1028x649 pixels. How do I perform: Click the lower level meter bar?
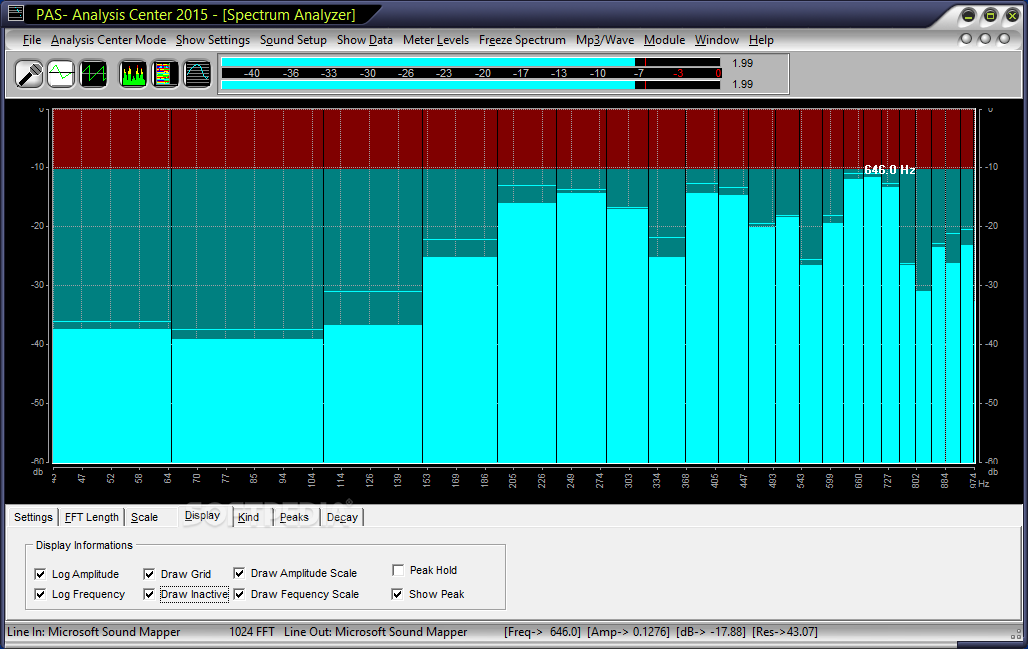pos(471,85)
